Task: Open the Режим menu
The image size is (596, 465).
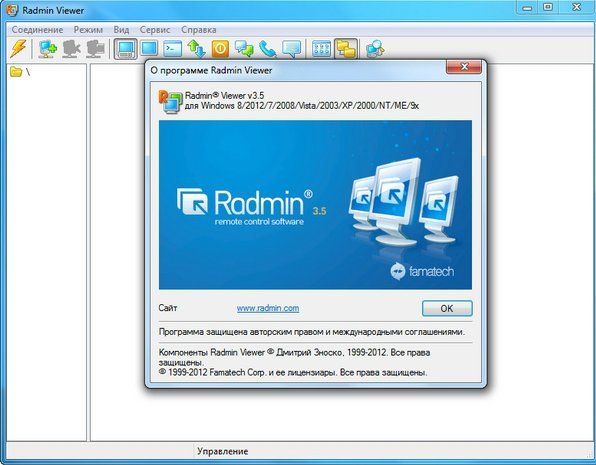Action: 88,30
